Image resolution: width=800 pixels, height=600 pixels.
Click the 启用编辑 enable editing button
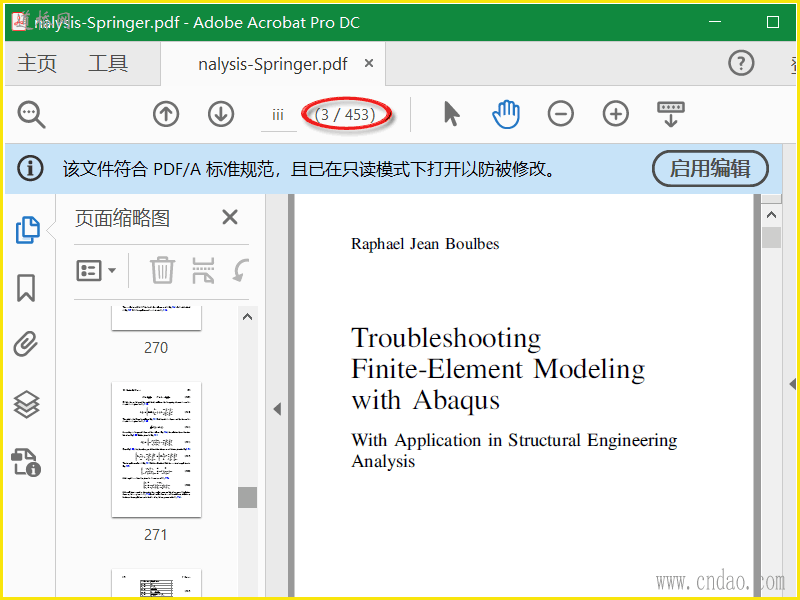[x=710, y=168]
